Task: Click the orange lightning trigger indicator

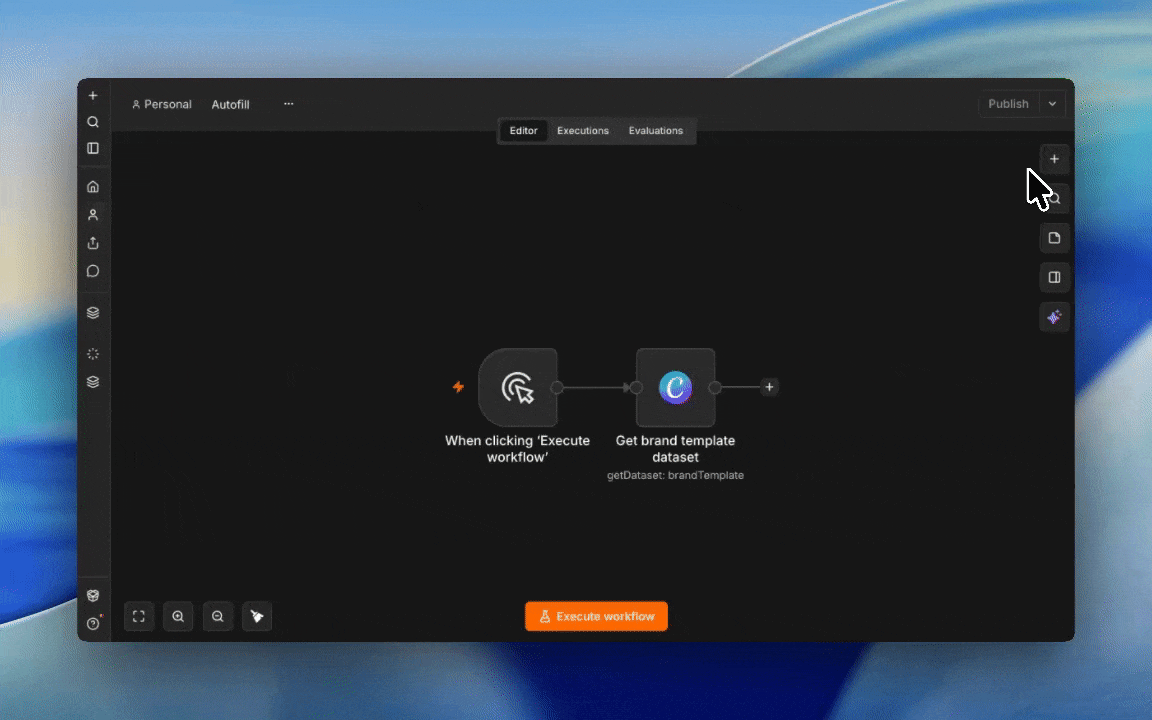Action: pyautogui.click(x=458, y=386)
